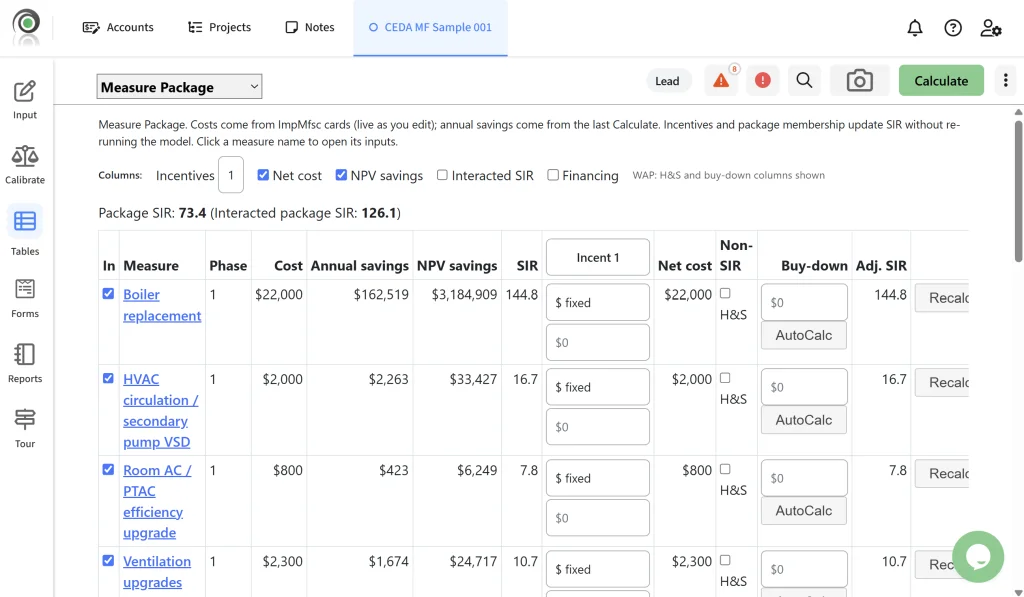Click the page vertical scrollbar thumb
This screenshot has width=1024, height=597.
click(x=1018, y=191)
